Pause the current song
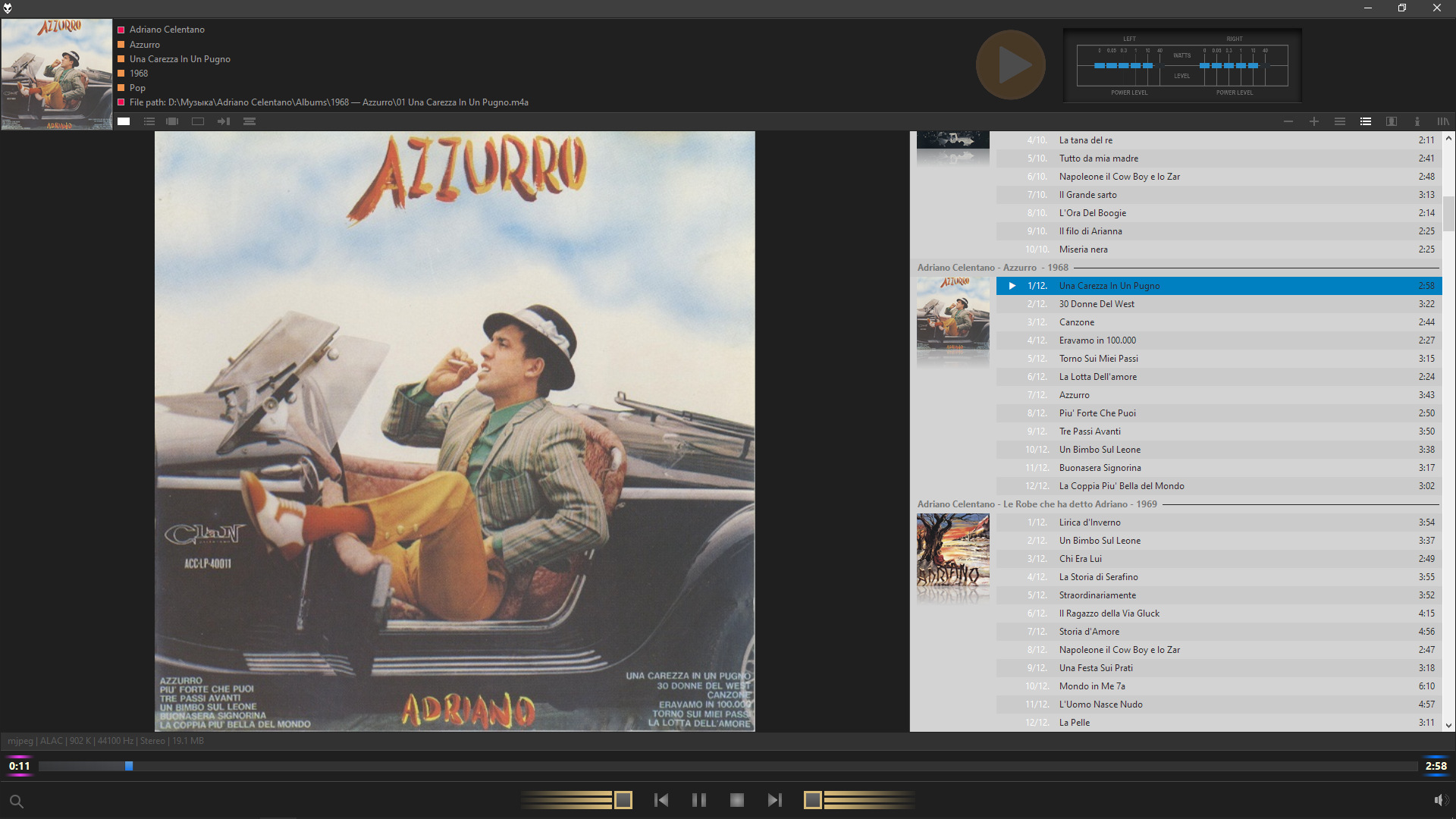The width and height of the screenshot is (1456, 819). 699,800
